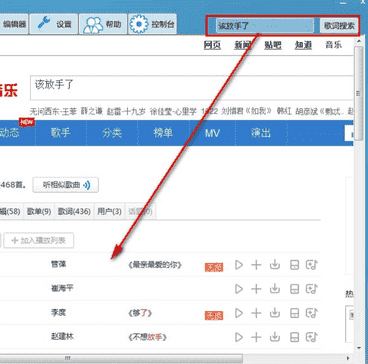Click the 歌词搜索 button
The image size is (368, 364).
click(x=339, y=26)
